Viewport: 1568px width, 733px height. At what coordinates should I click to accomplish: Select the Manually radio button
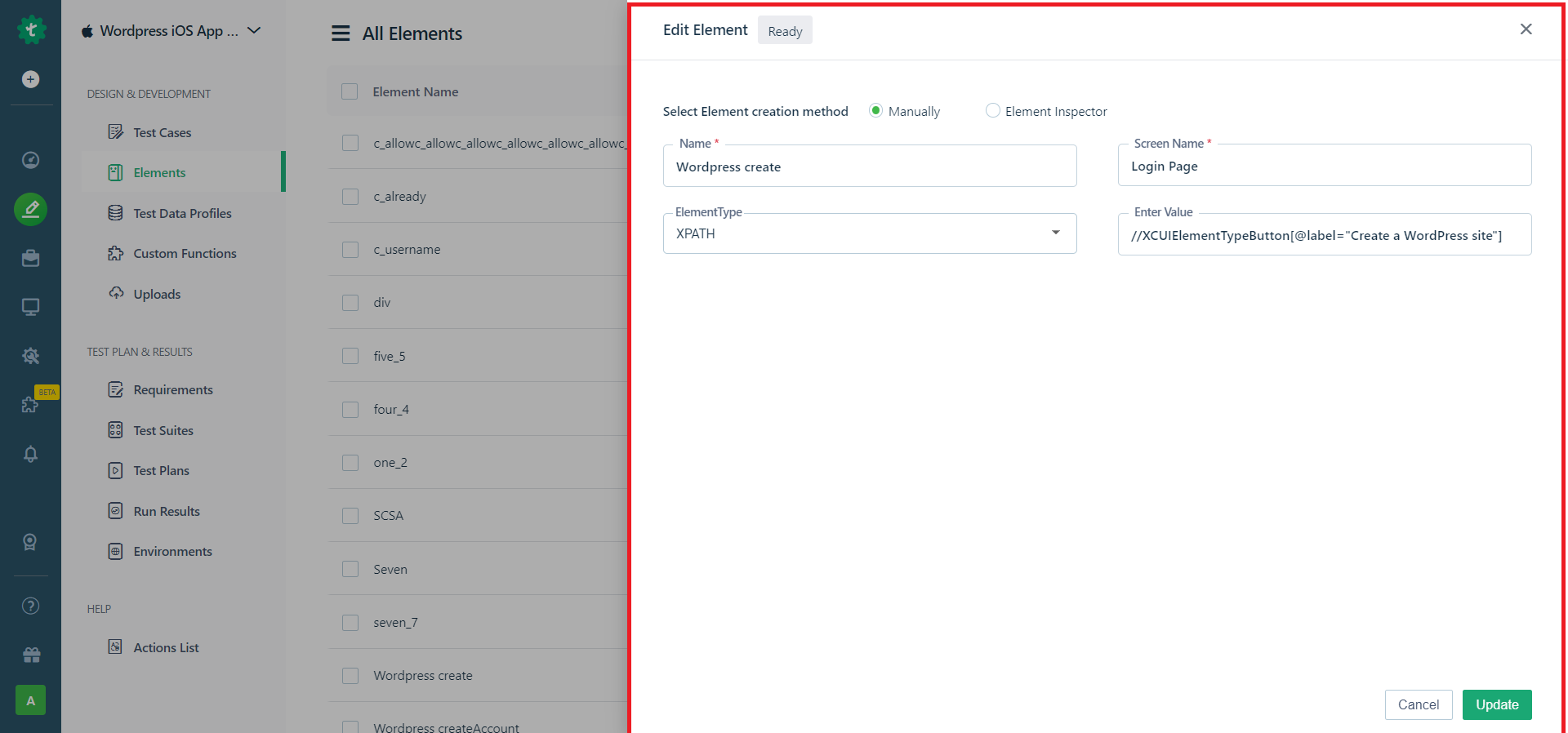pos(875,110)
